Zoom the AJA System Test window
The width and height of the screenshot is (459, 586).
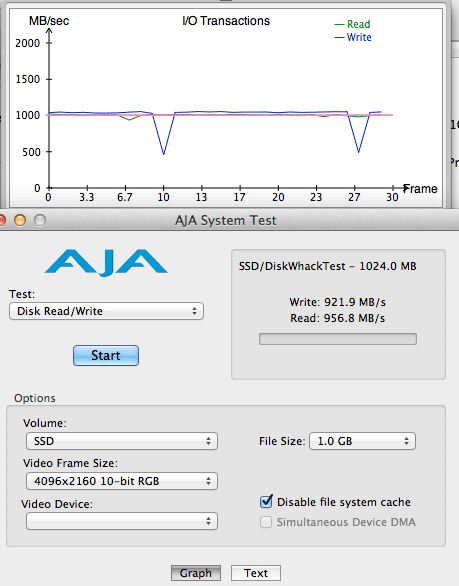40,220
